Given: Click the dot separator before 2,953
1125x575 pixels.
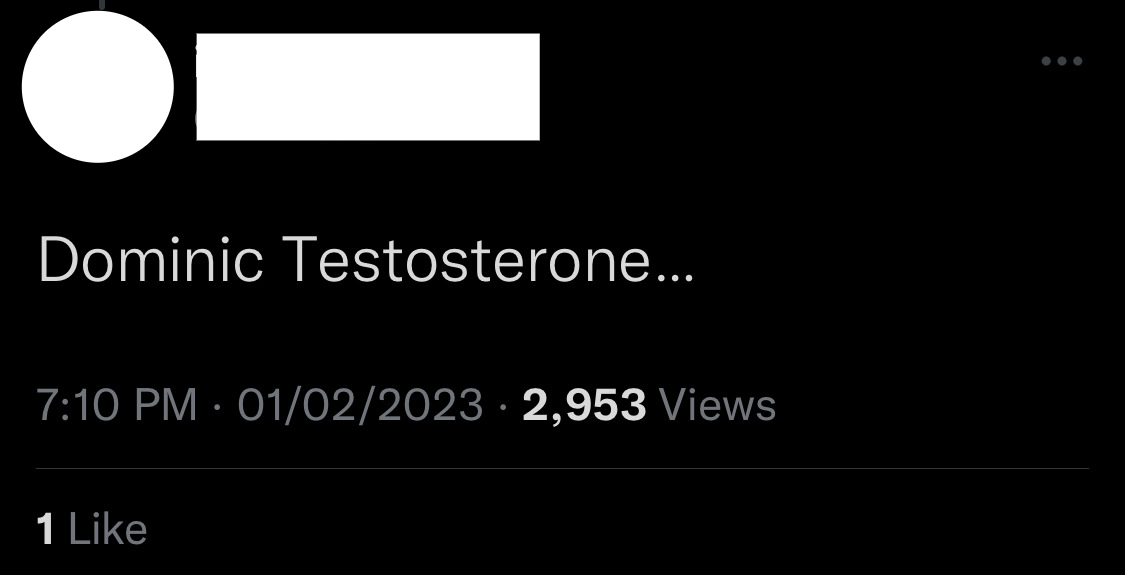Looking at the screenshot, I should (x=503, y=408).
